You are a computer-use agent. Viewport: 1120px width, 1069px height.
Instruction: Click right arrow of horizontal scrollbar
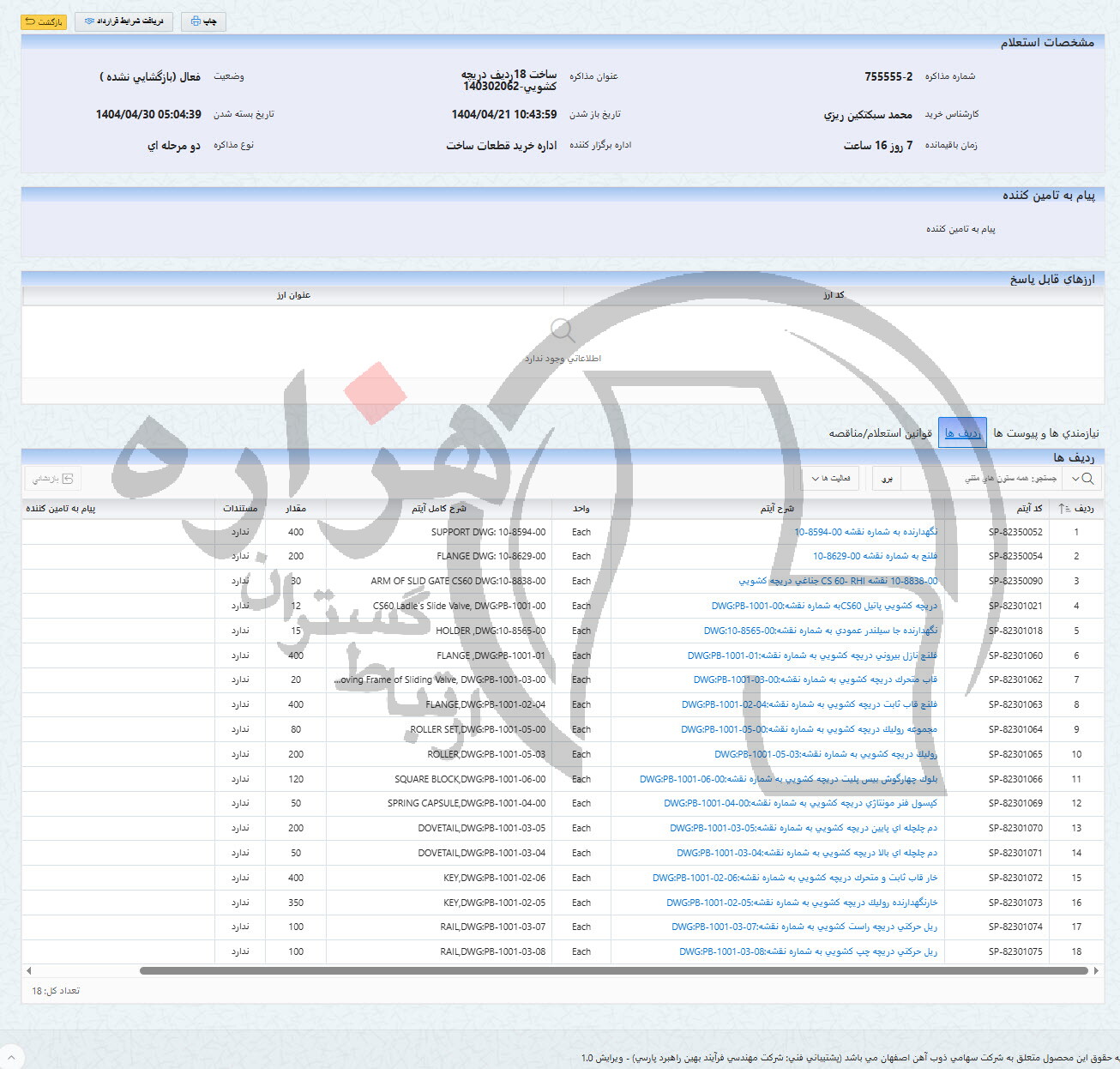[1096, 971]
